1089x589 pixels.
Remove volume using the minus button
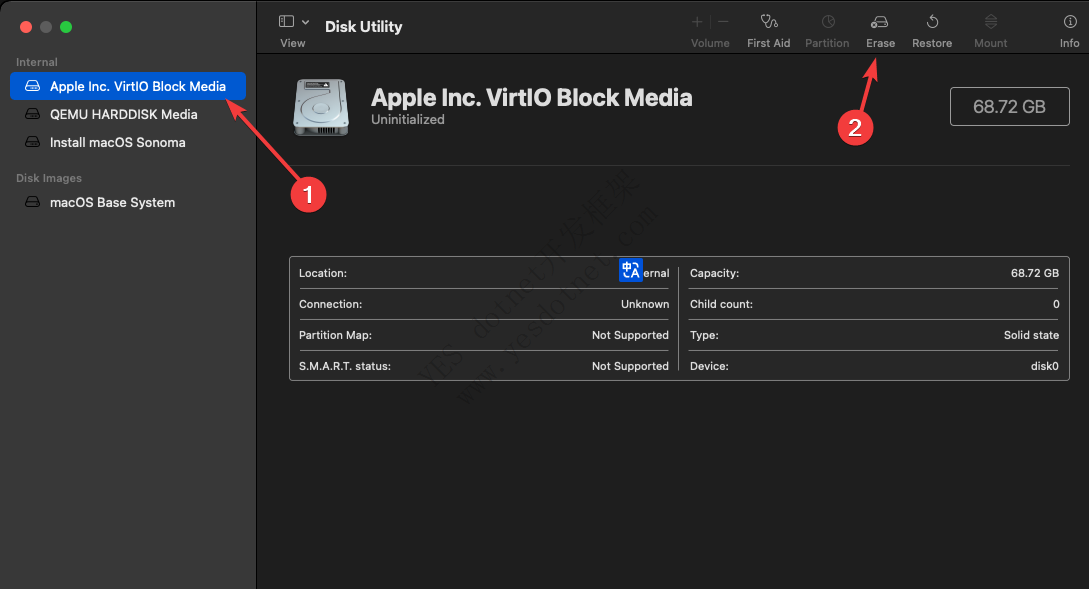[723, 22]
